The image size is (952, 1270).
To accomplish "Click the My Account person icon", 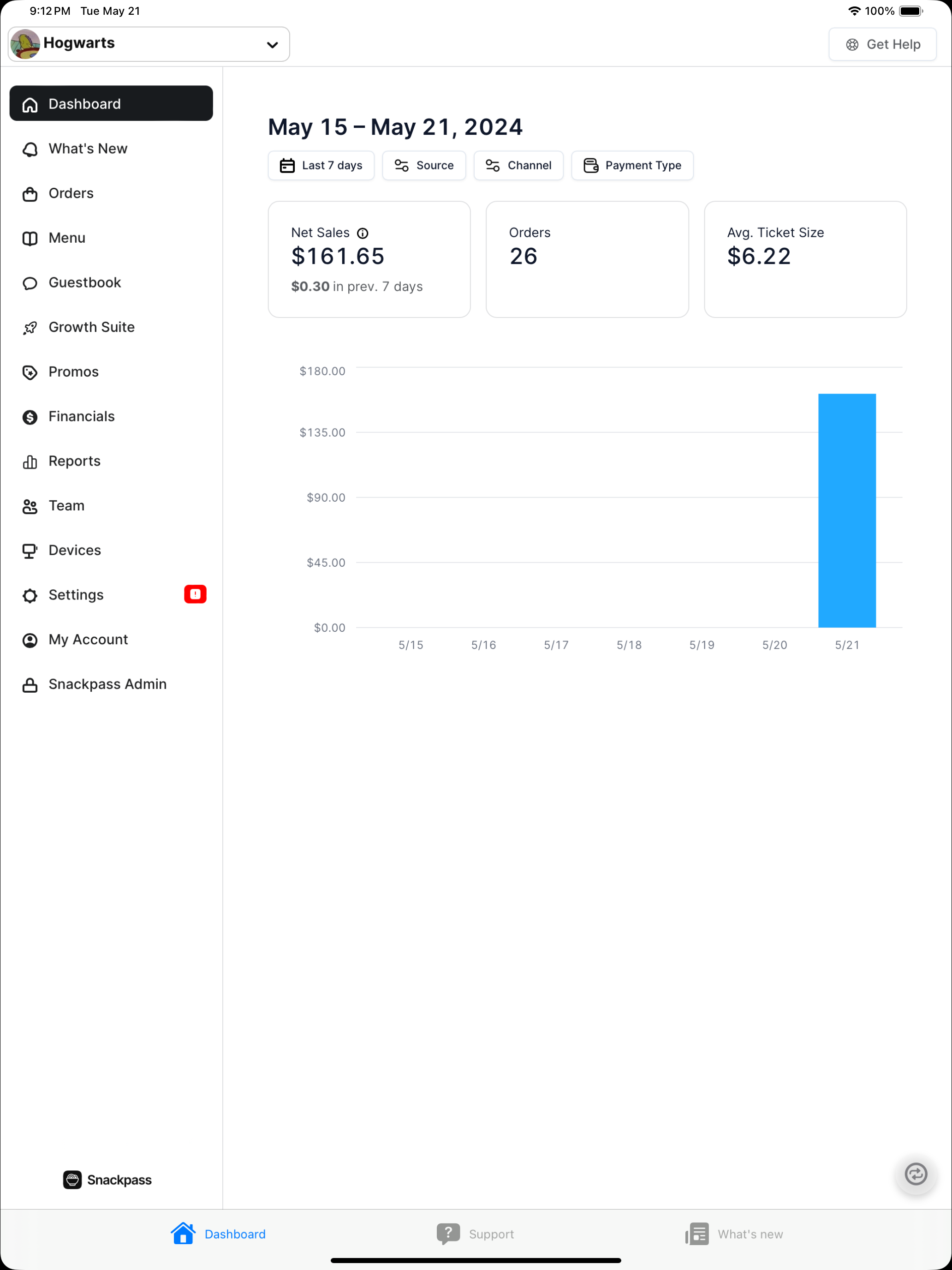I will click(x=30, y=640).
